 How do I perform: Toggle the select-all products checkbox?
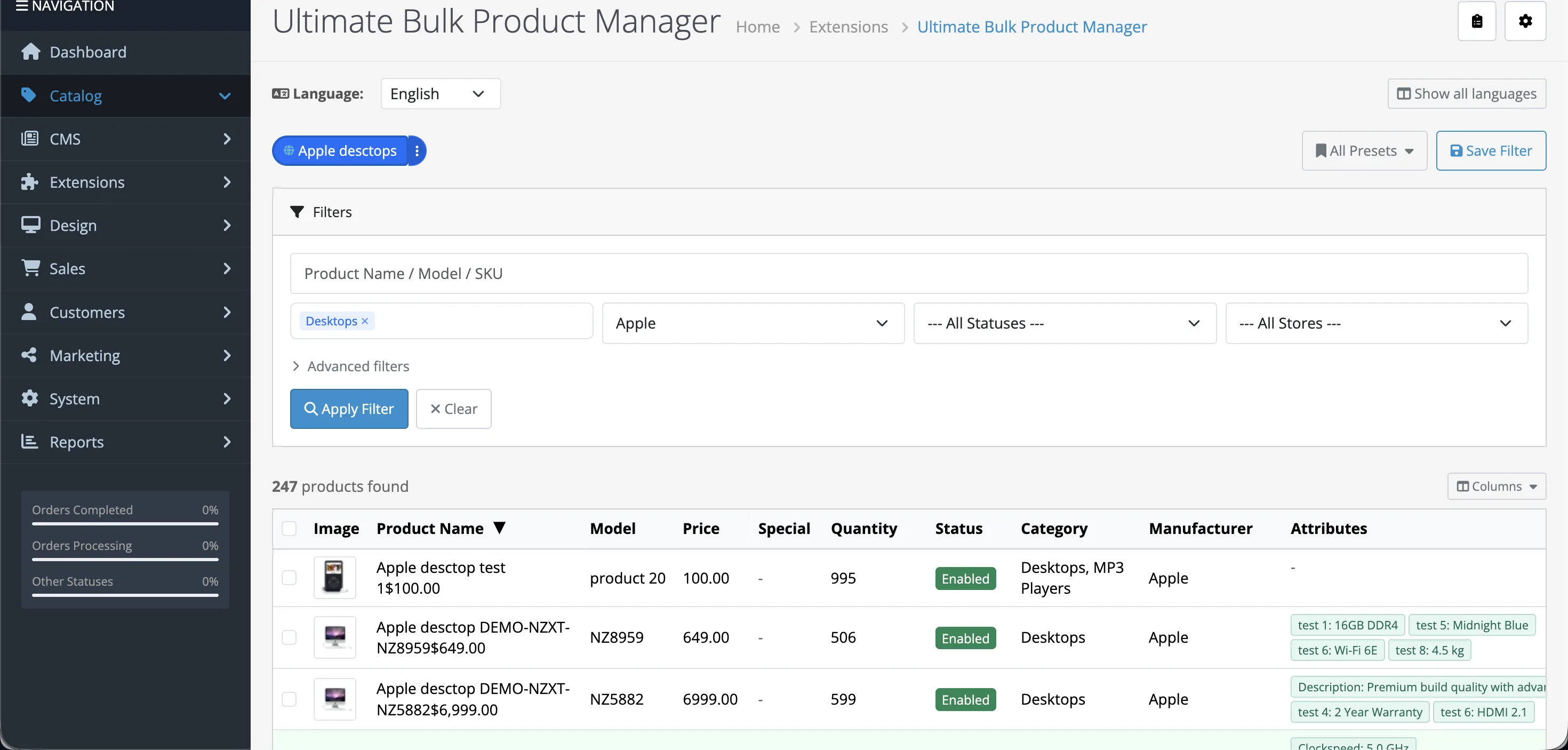289,529
